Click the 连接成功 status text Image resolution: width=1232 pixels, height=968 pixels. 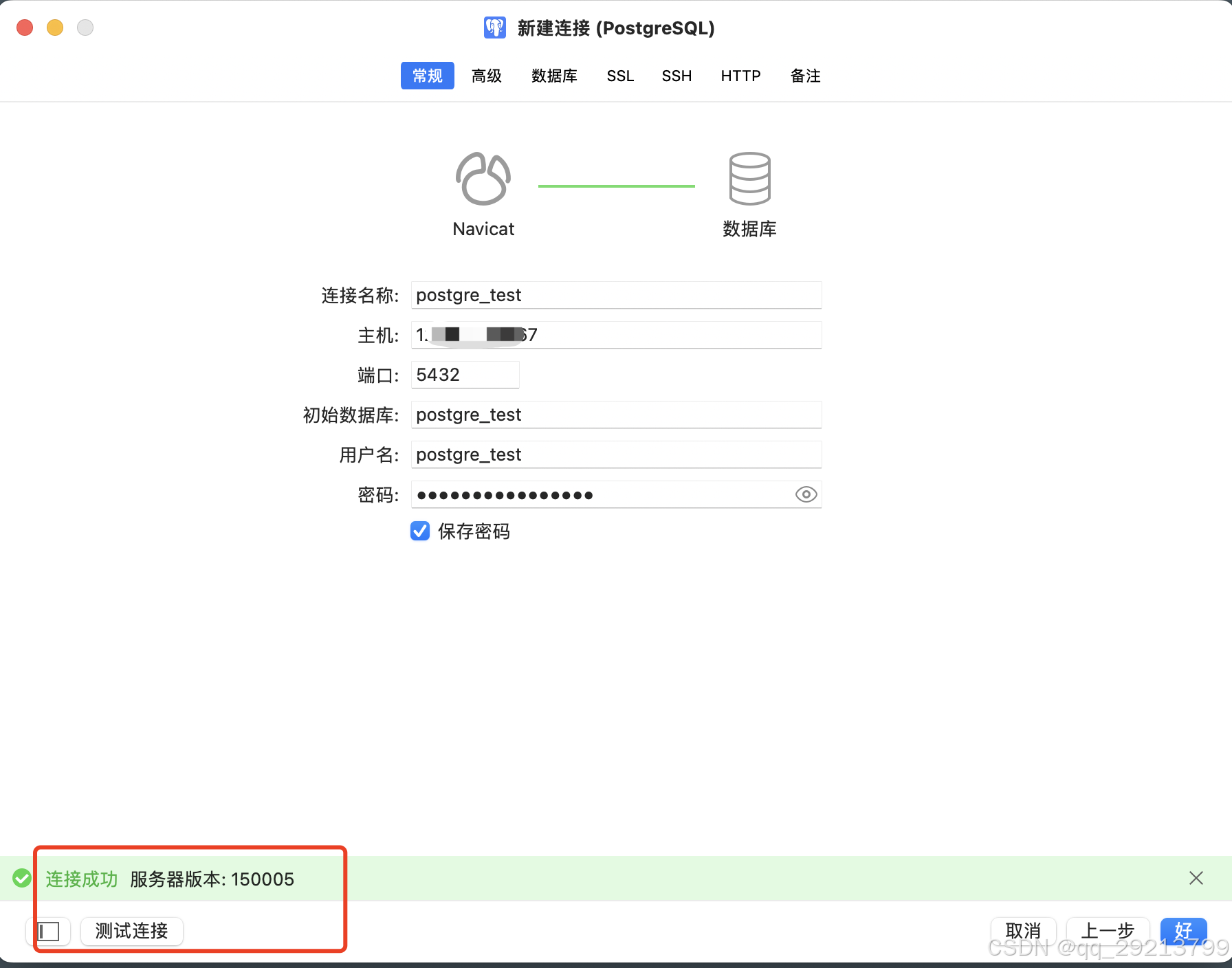point(82,879)
